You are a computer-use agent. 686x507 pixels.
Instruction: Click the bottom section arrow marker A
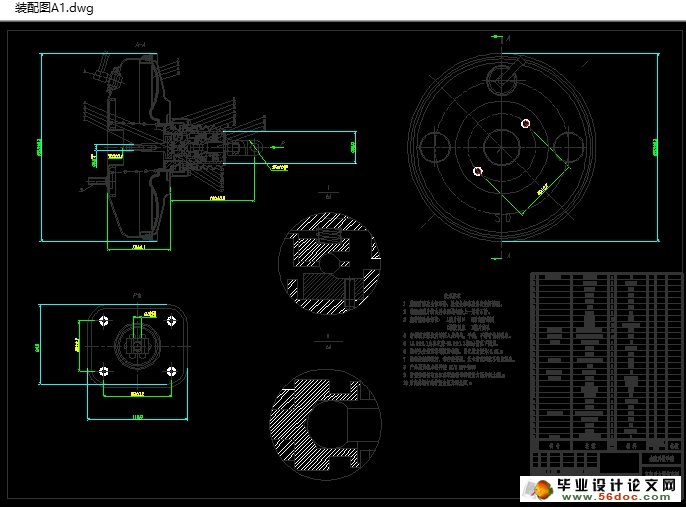click(497, 255)
